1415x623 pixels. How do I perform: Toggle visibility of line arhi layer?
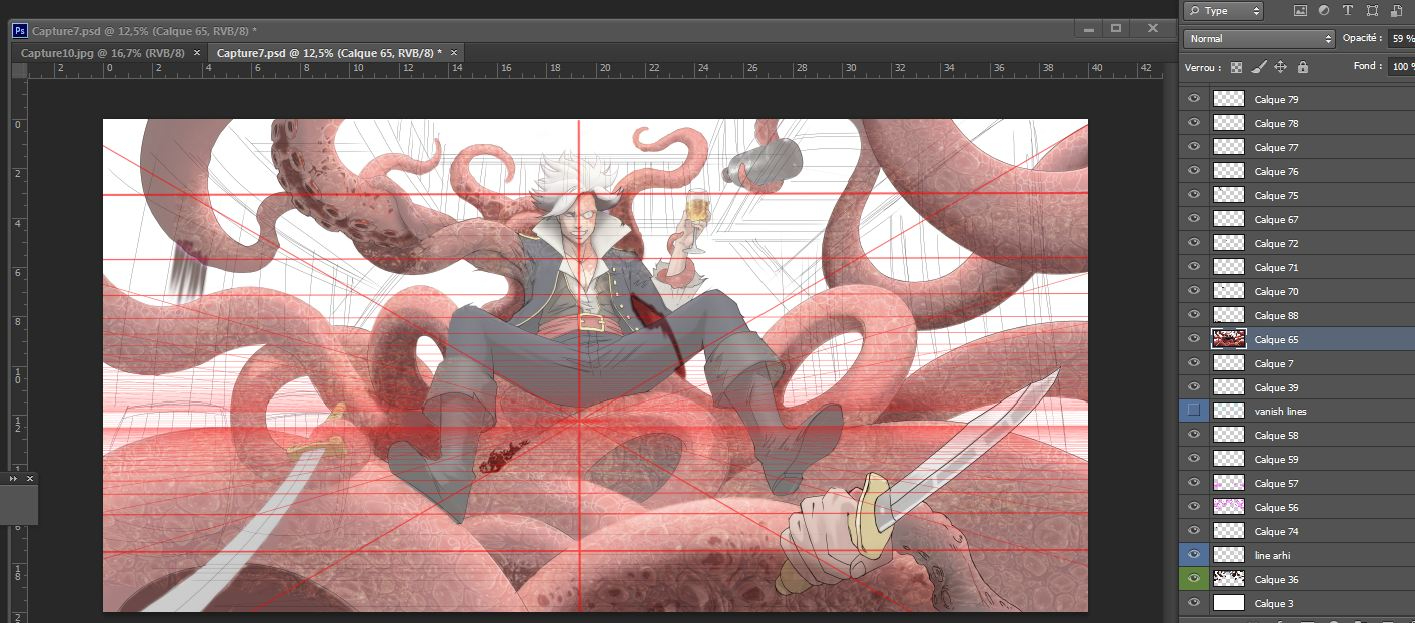(1193, 555)
